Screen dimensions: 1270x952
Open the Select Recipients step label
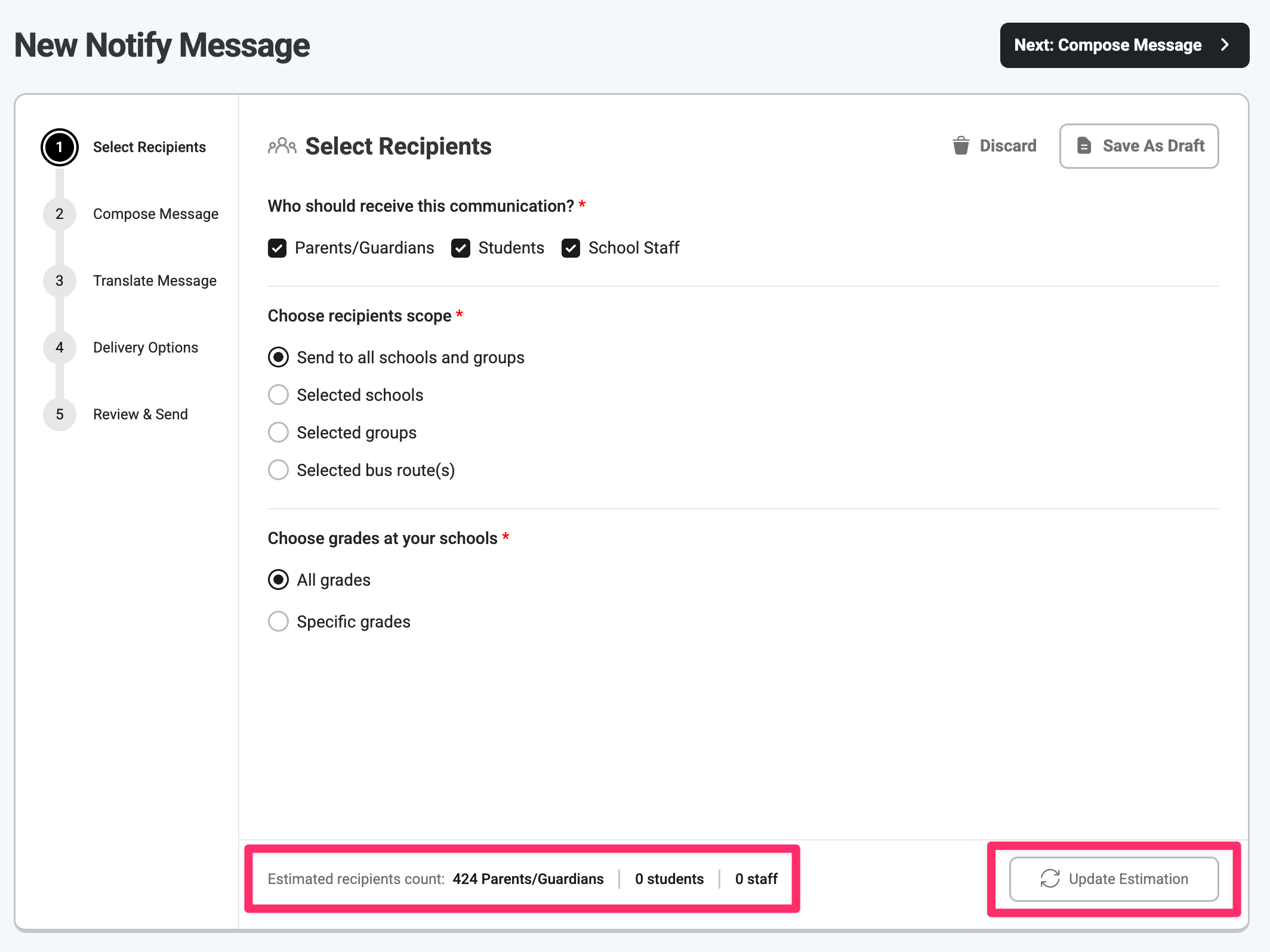pos(149,147)
